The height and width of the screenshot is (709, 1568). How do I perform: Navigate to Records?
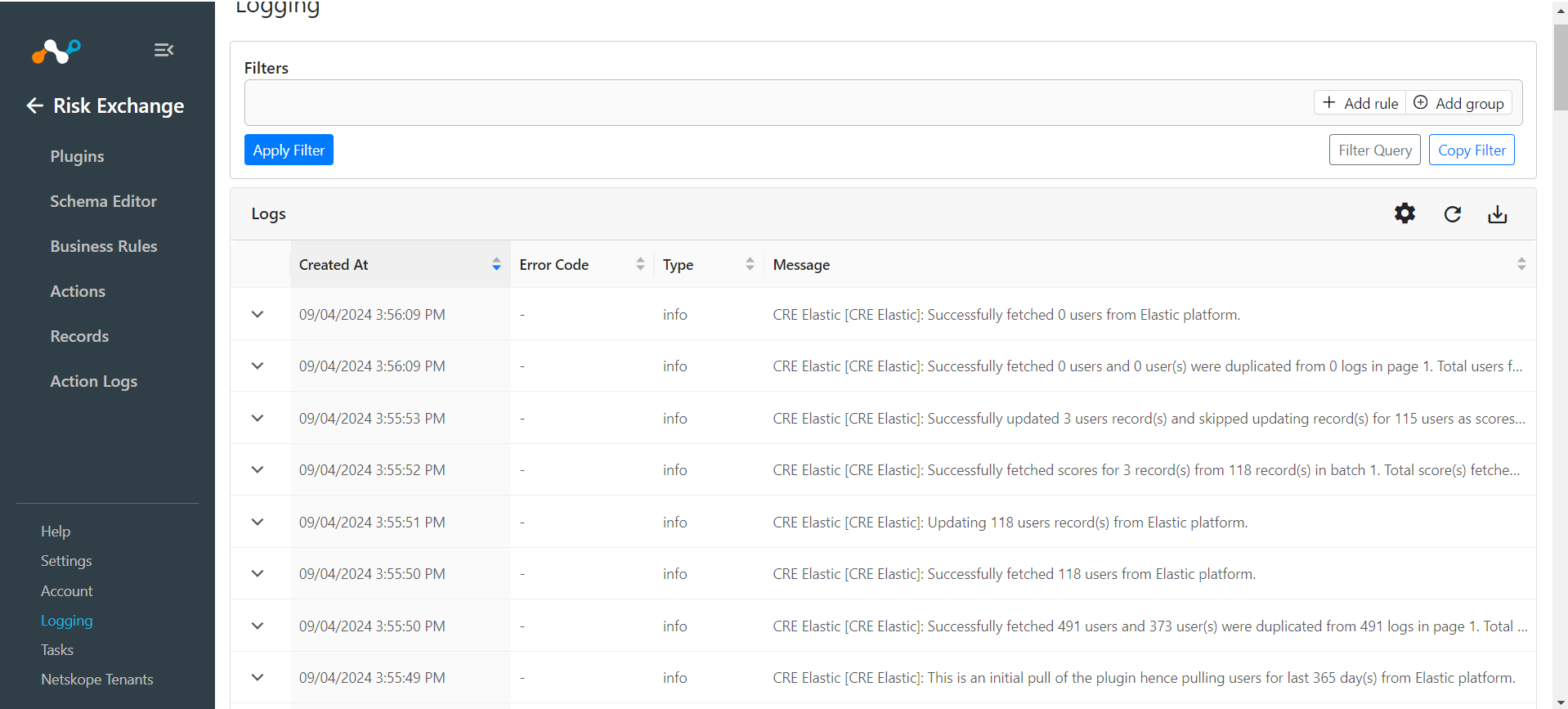tap(79, 336)
